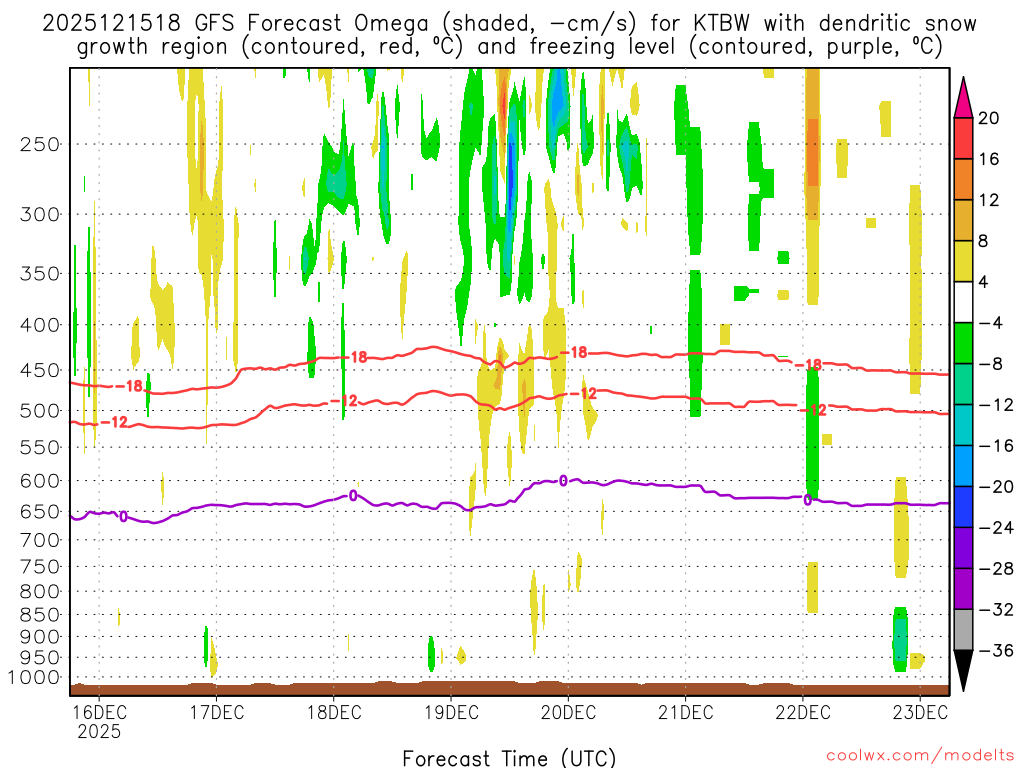This screenshot has height=768, width=1024.
Task: Click the 350 pressure level label
Action: pos(40,274)
